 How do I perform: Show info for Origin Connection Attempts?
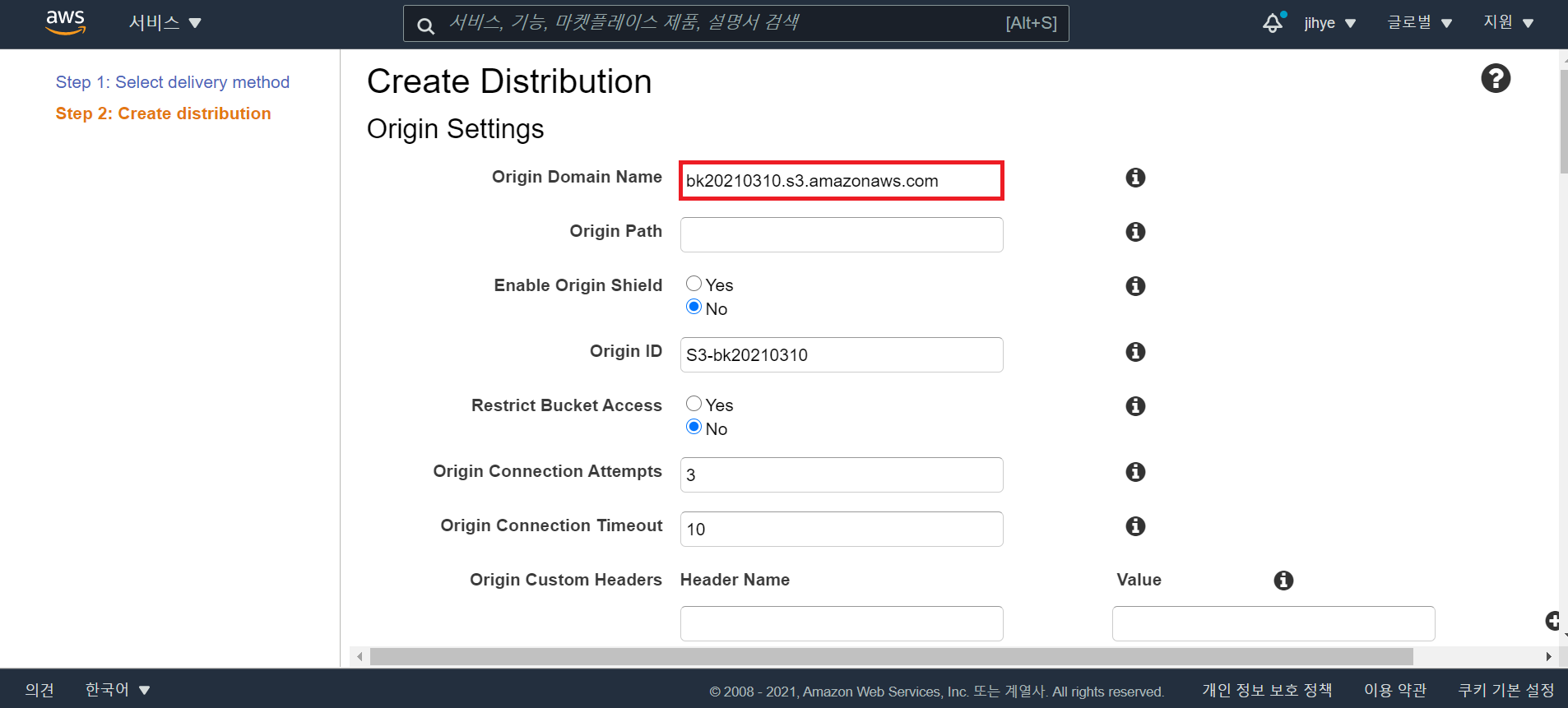(x=1135, y=472)
